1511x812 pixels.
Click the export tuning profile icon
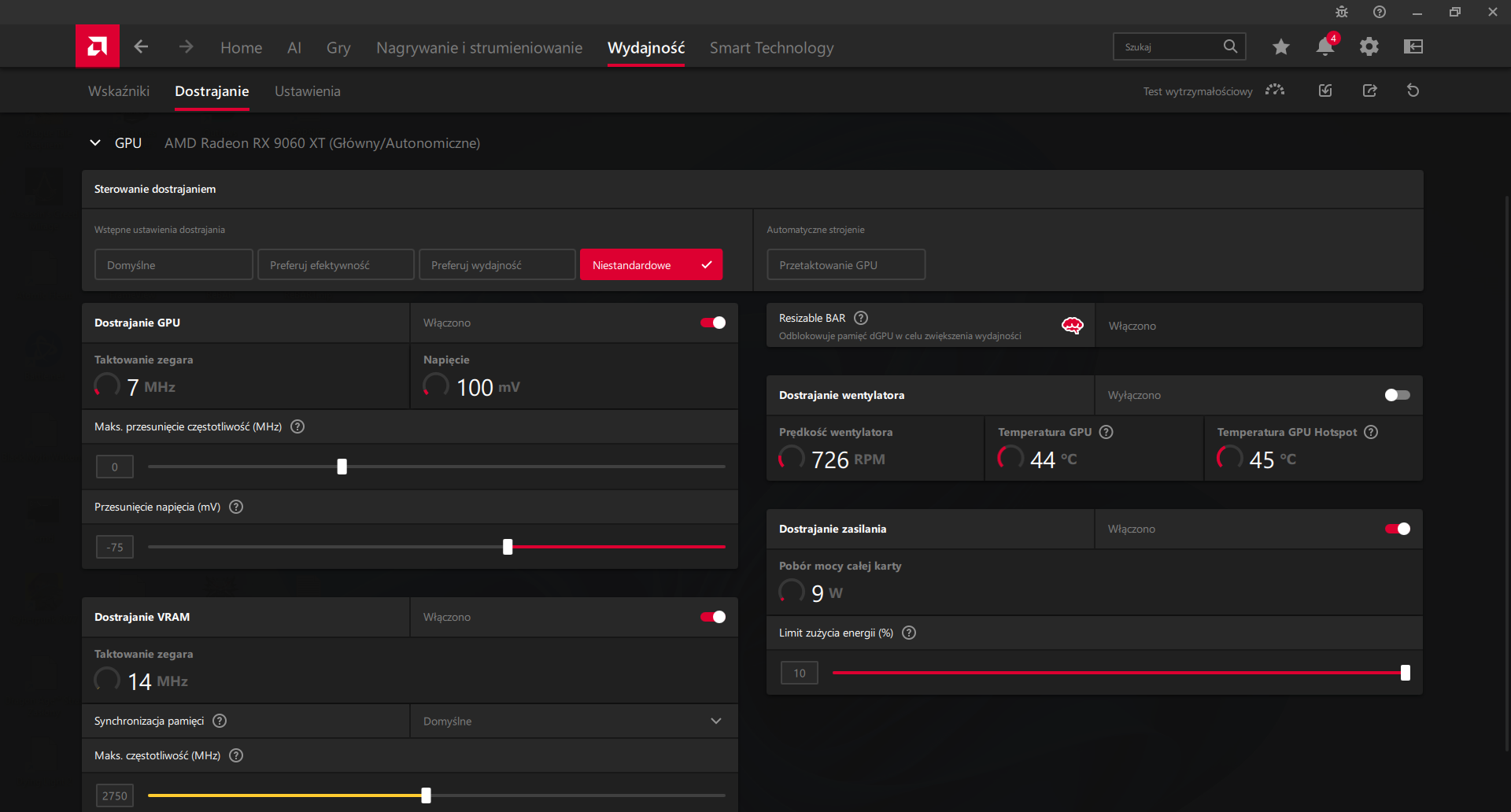click(1369, 90)
